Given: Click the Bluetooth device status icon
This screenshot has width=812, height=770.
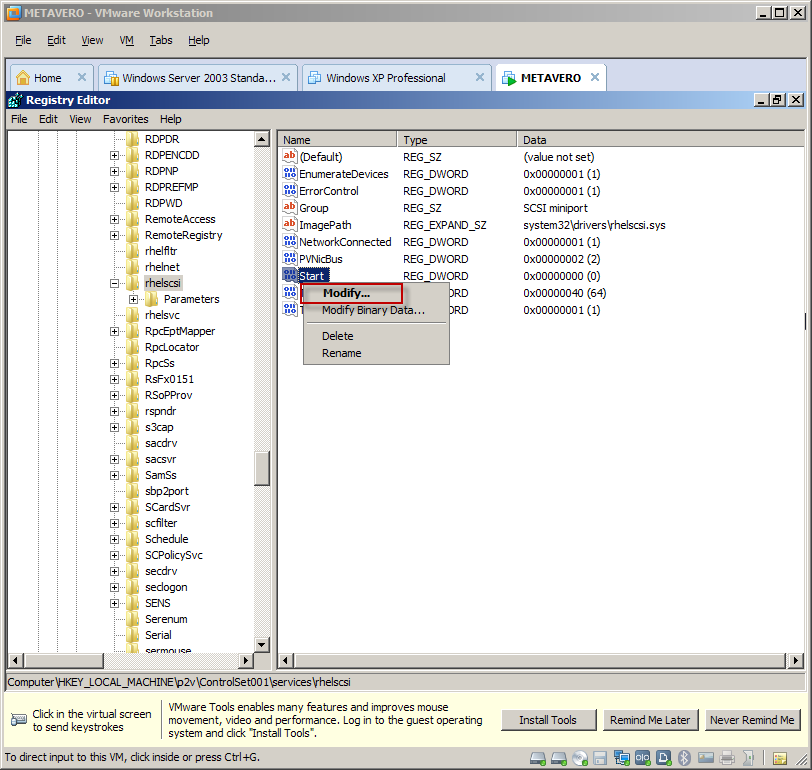Looking at the screenshot, I should (685, 758).
